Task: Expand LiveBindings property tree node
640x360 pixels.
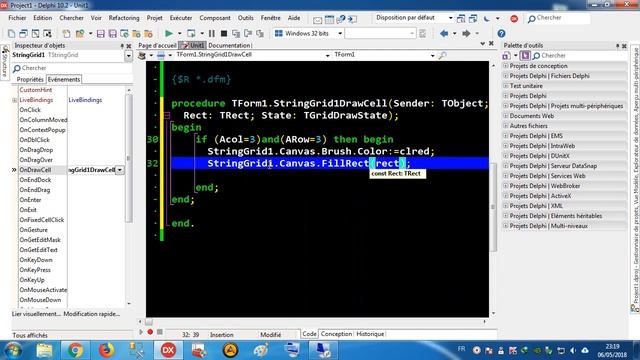Action: point(15,100)
